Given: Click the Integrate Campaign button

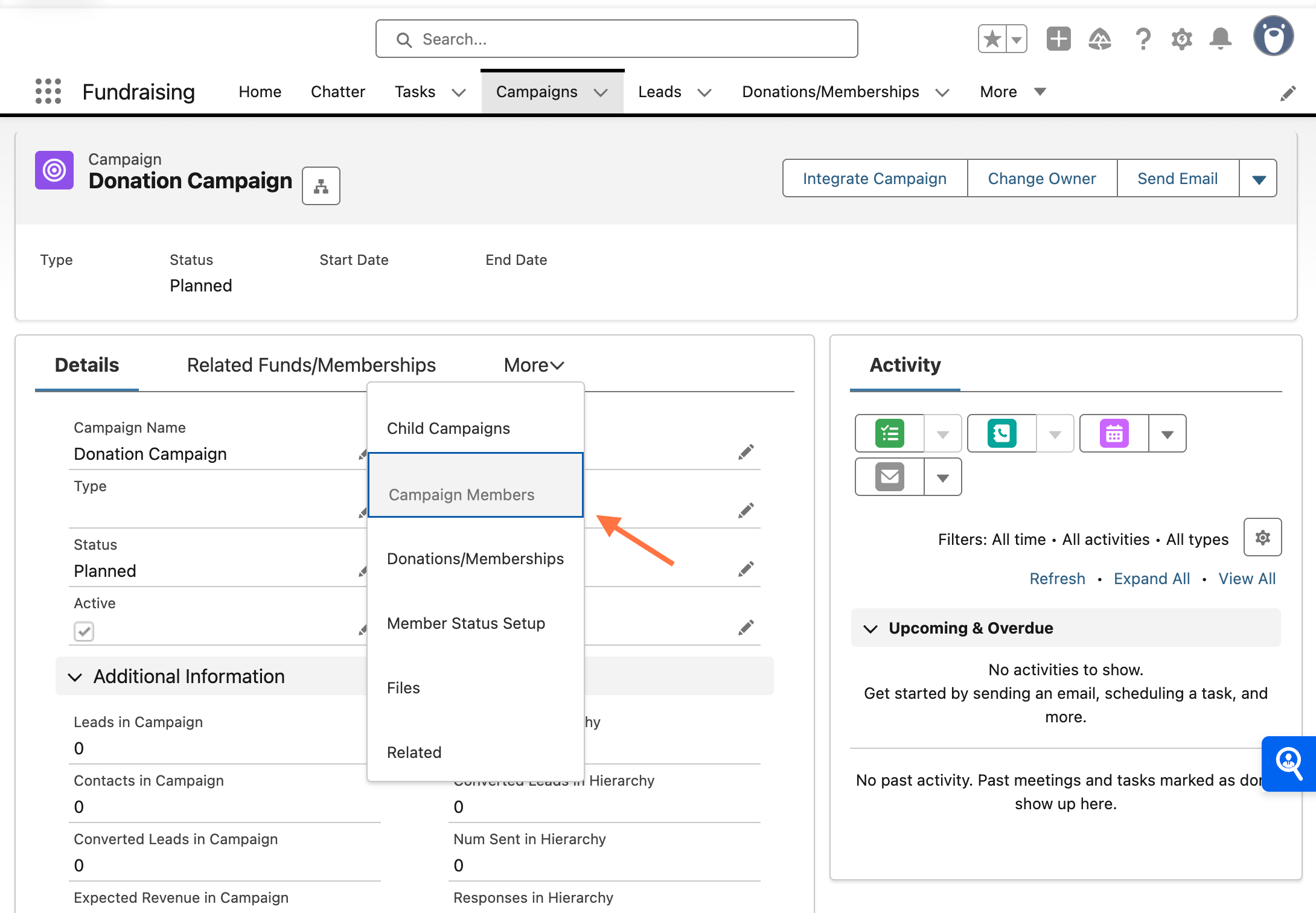Looking at the screenshot, I should 875,179.
